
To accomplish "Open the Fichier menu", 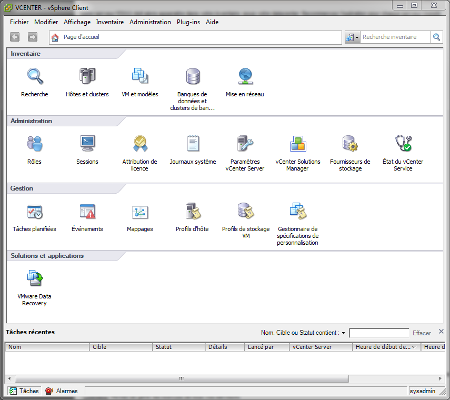I will (19, 22).
